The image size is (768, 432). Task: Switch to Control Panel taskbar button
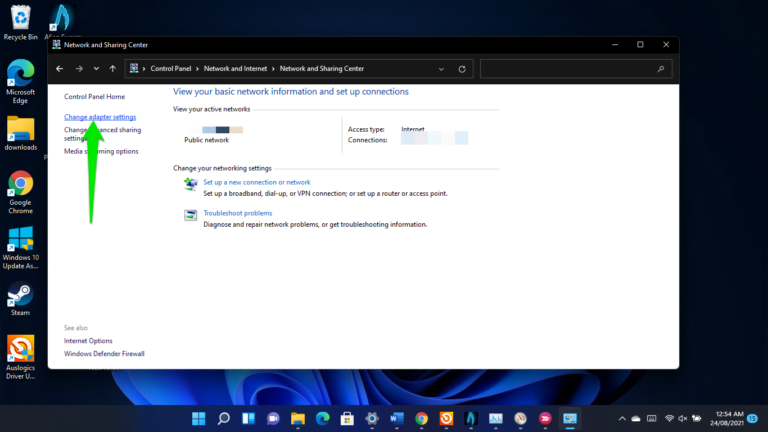click(x=570, y=419)
